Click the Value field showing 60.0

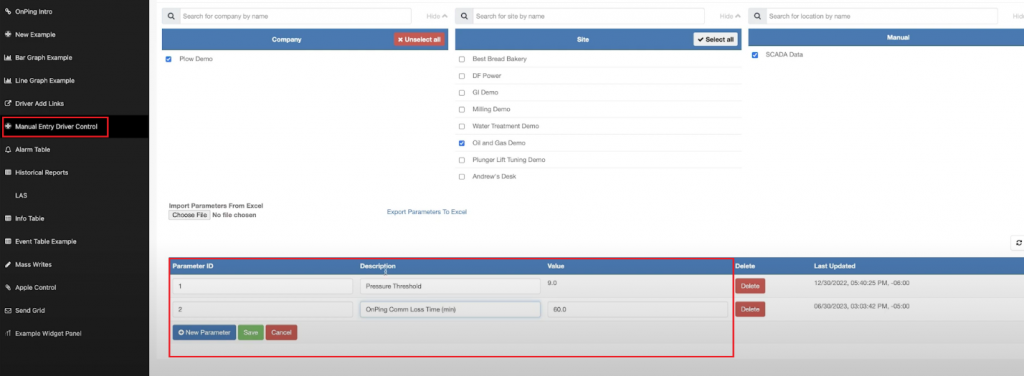[x=637, y=309]
